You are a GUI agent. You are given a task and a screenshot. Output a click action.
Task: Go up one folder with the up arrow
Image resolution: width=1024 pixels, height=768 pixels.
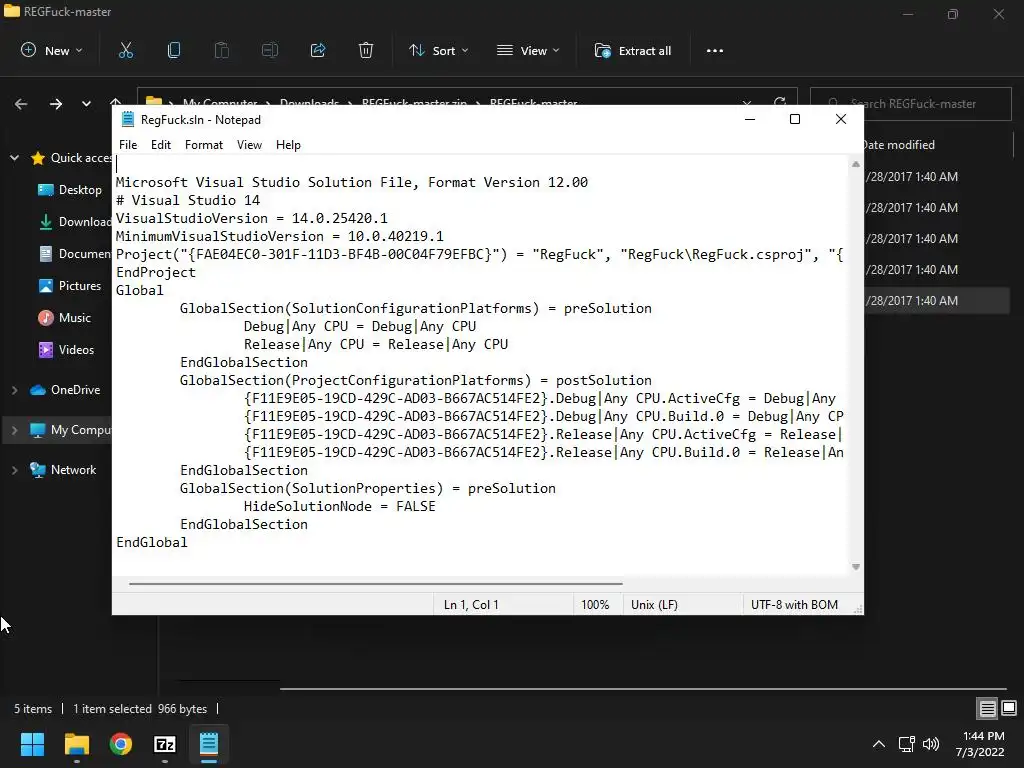[116, 101]
